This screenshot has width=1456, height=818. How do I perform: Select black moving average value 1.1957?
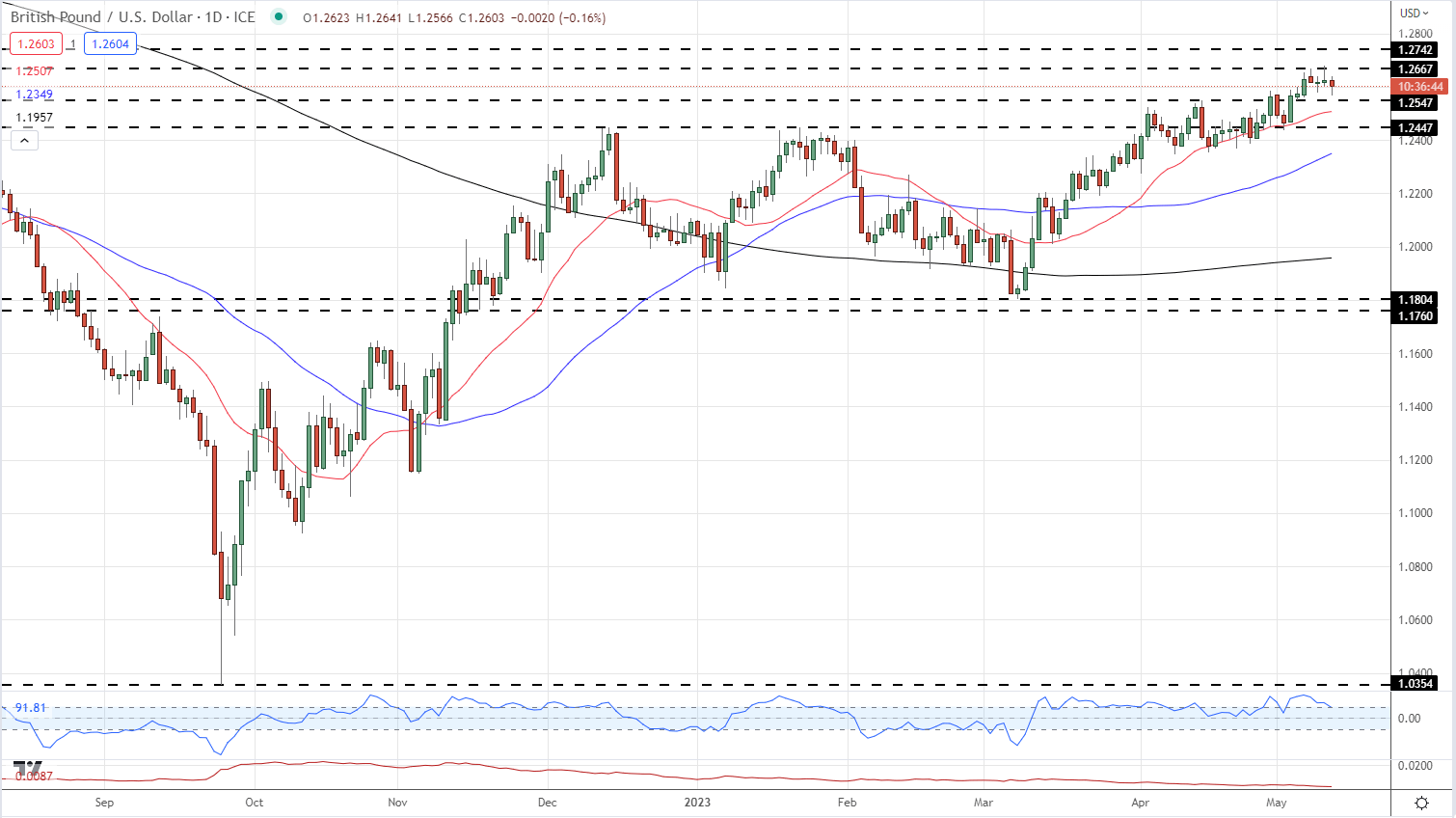tap(35, 118)
